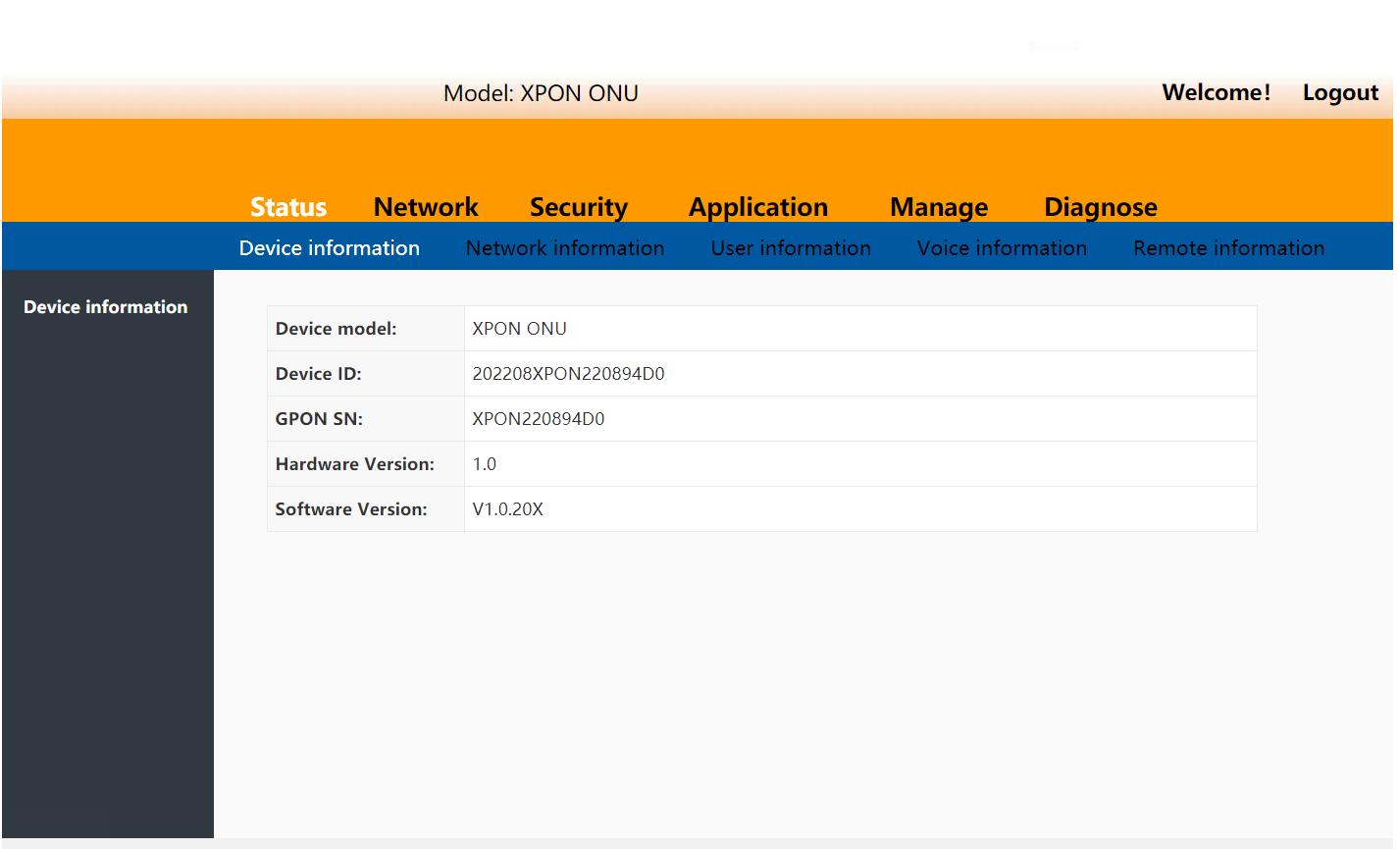1400x849 pixels.
Task: Select Device information tab in blue bar
Action: click(329, 248)
